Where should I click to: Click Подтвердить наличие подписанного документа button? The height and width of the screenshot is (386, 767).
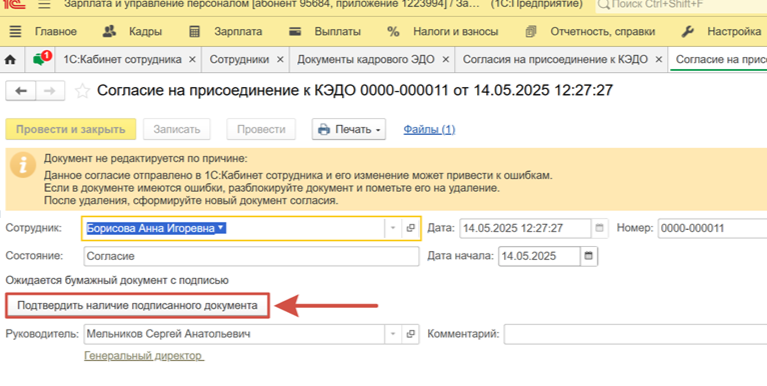click(x=137, y=306)
